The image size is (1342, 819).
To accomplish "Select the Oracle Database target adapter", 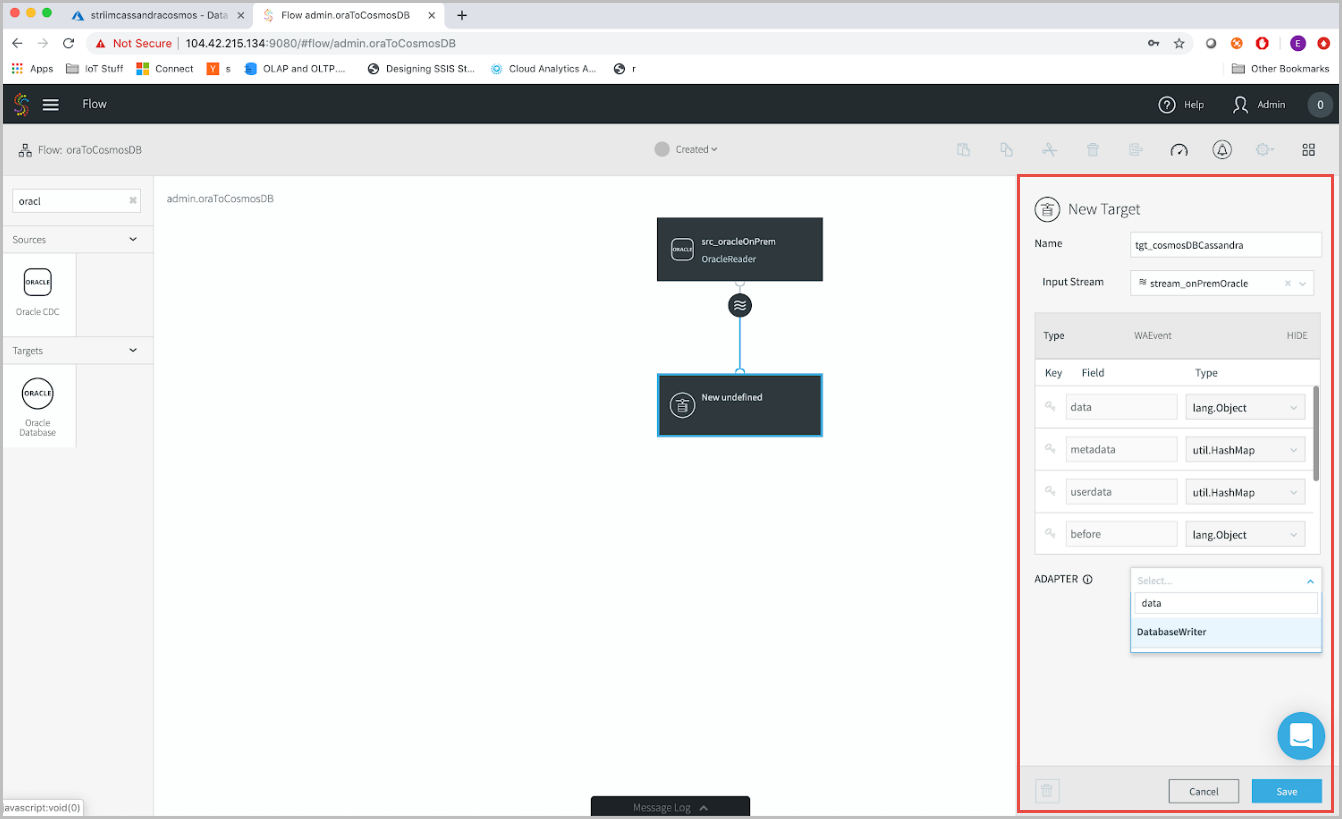I will (38, 403).
